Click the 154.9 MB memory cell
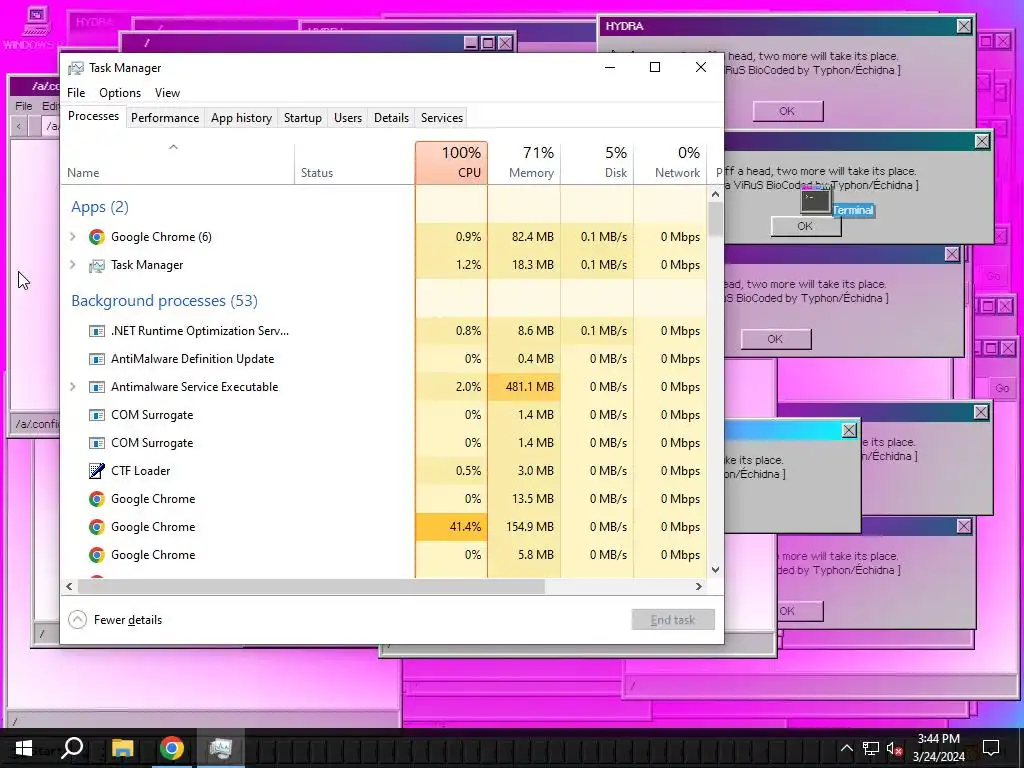The width and height of the screenshot is (1024, 768). 524,526
